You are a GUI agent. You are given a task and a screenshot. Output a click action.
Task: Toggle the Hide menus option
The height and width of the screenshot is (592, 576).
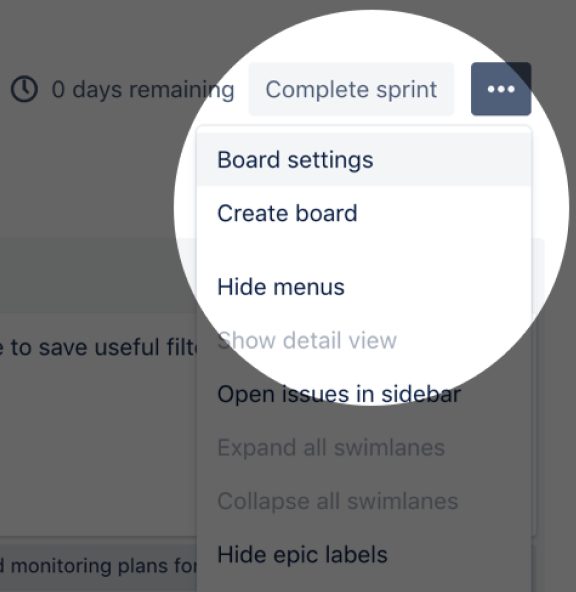pyautogui.click(x=364, y=287)
